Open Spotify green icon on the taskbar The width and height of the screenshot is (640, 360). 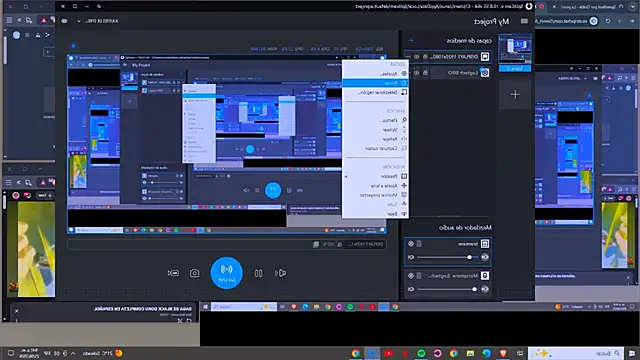pyautogui.click(x=421, y=353)
